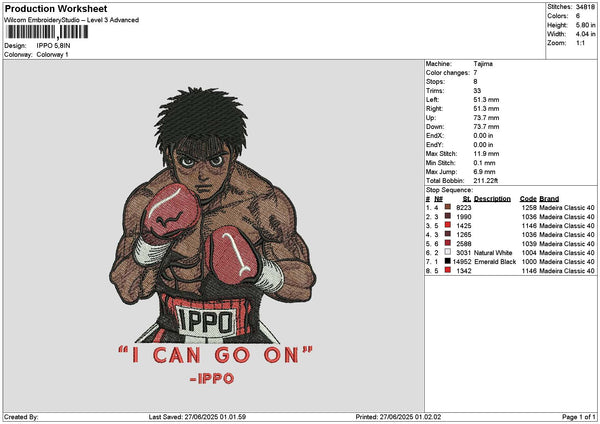
Task: Select stitch count "1990" in stop 2
Action: (463, 217)
